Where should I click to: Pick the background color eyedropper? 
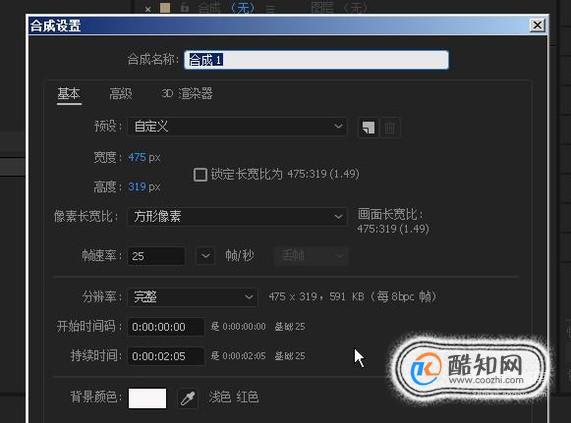click(188, 398)
